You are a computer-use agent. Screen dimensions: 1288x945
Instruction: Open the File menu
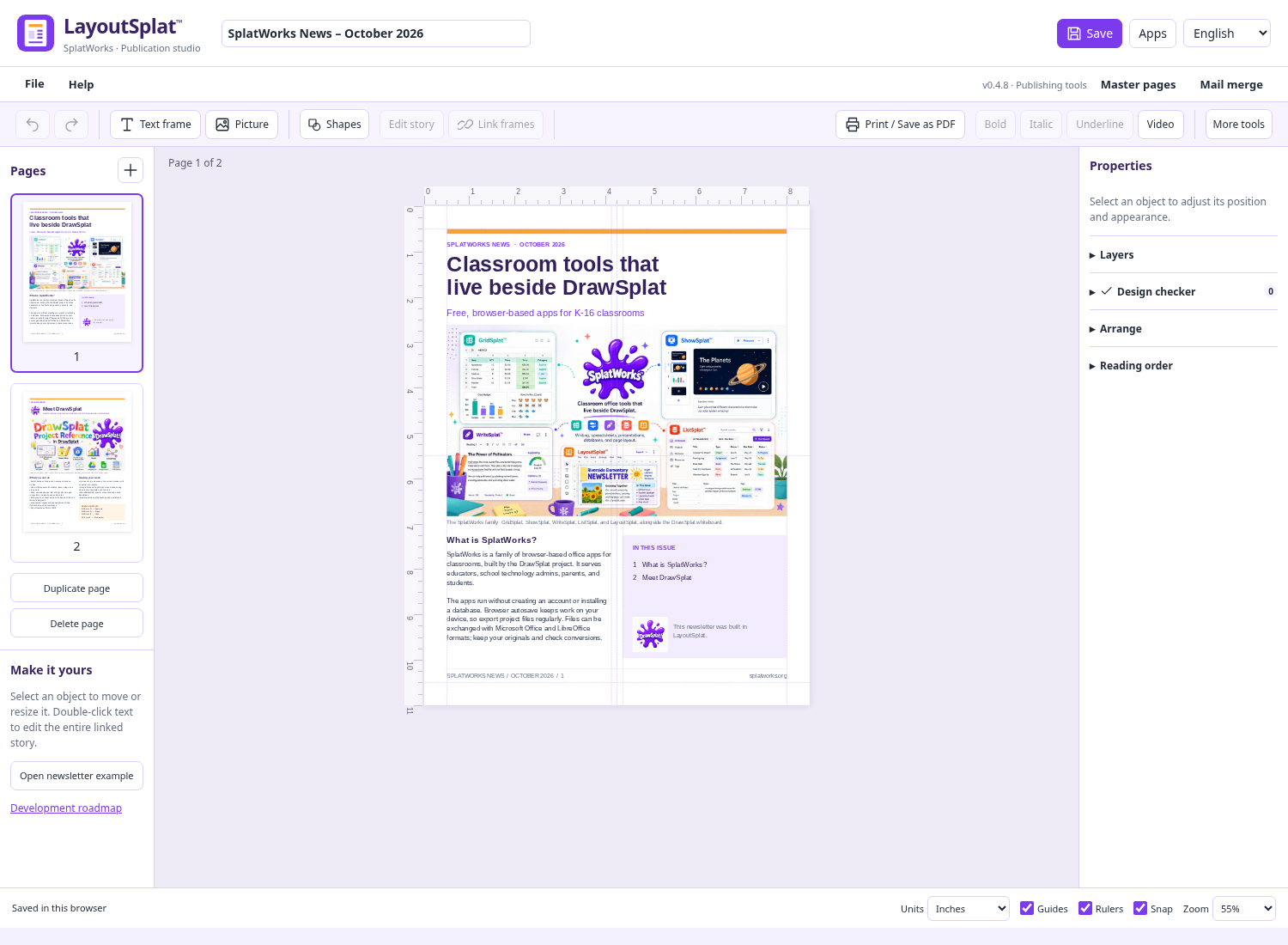click(x=34, y=83)
